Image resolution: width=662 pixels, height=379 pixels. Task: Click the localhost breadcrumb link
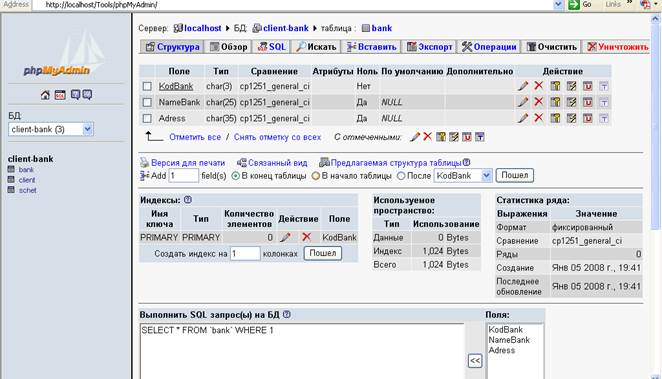click(203, 28)
